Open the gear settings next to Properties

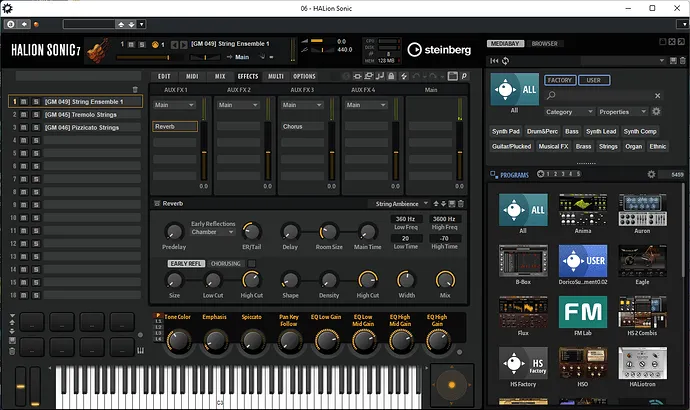point(656,112)
